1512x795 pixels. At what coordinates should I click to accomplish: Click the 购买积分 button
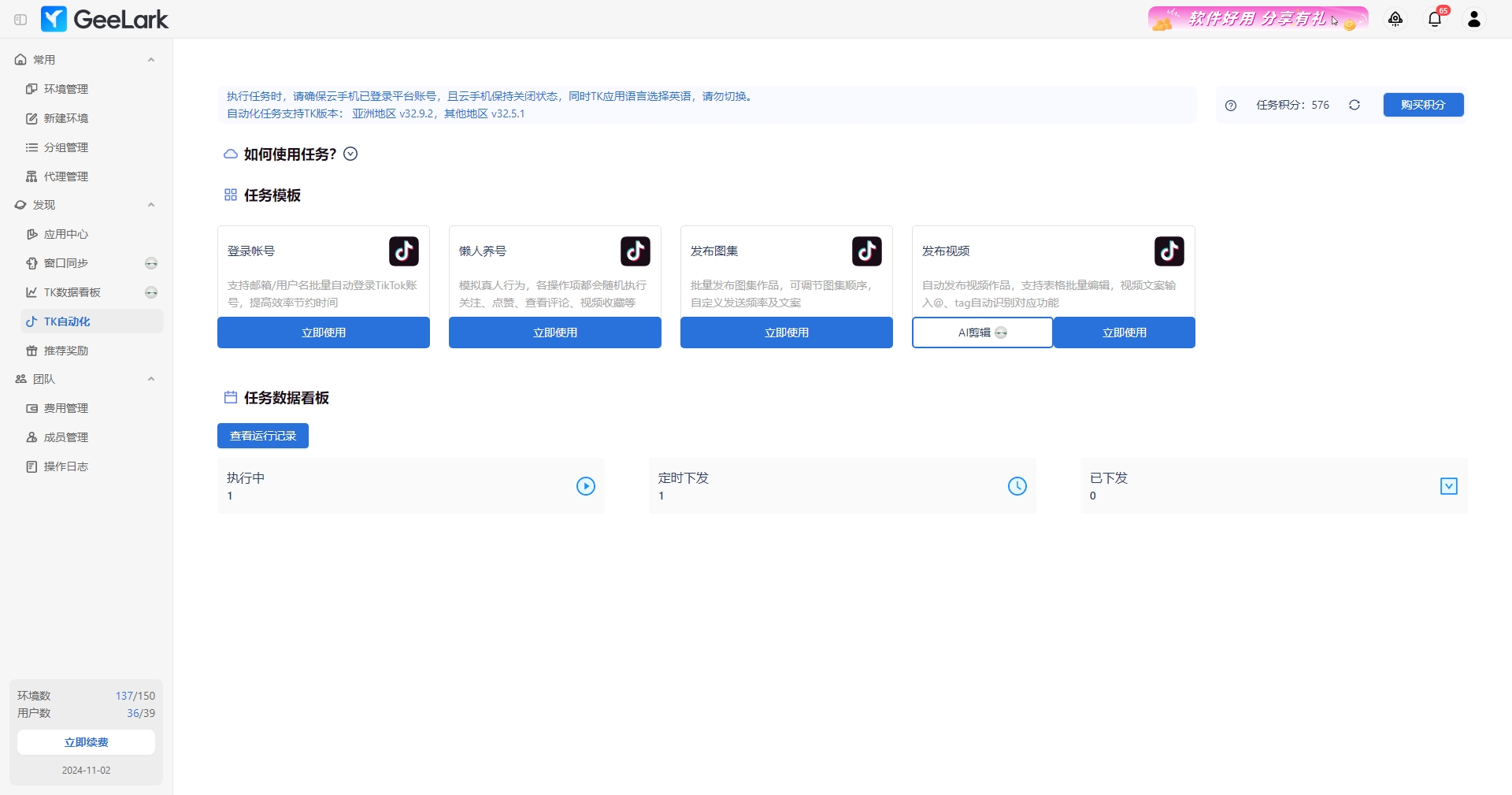1423,105
